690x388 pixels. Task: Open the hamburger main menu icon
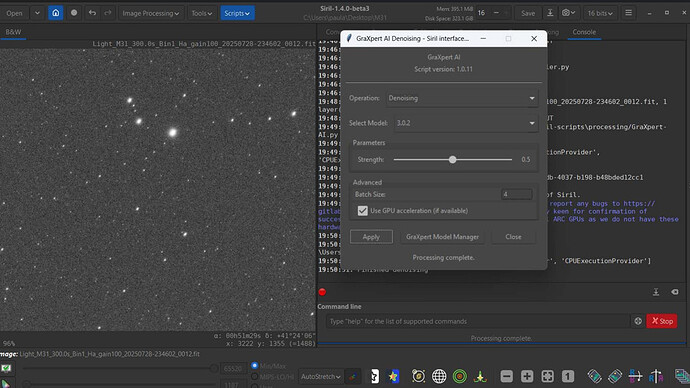click(x=628, y=13)
